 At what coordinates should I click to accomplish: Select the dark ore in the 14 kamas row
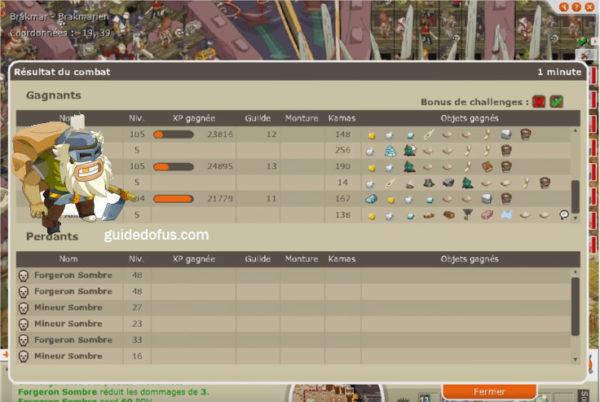pos(429,183)
